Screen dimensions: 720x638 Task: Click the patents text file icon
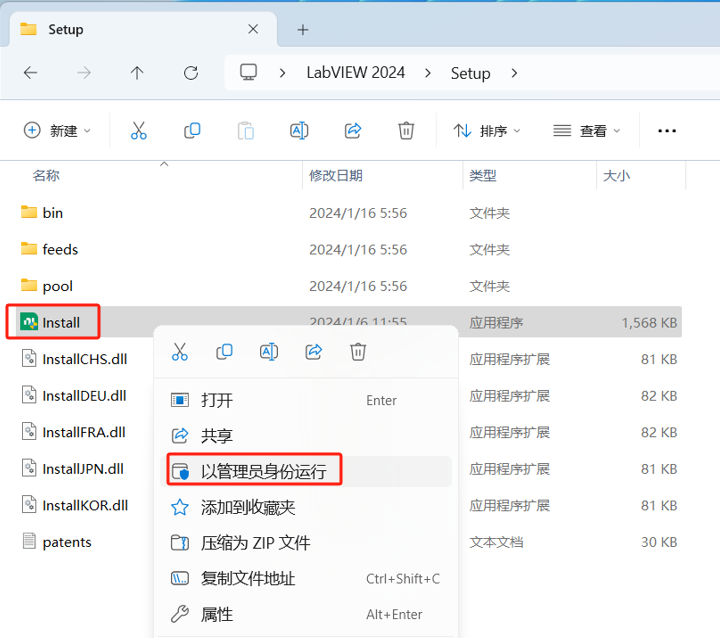point(29,541)
